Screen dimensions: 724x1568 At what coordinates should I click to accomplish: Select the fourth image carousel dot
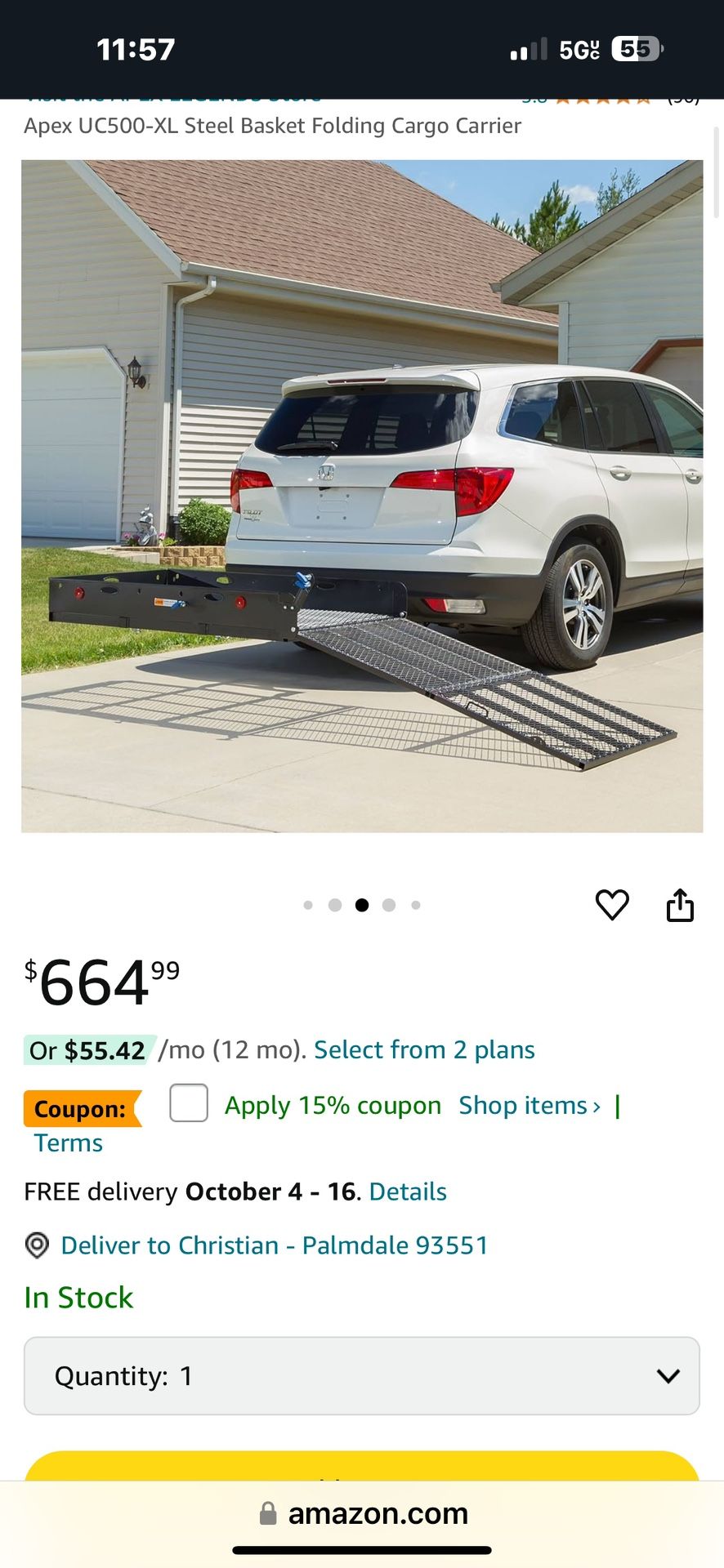pyautogui.click(x=389, y=905)
